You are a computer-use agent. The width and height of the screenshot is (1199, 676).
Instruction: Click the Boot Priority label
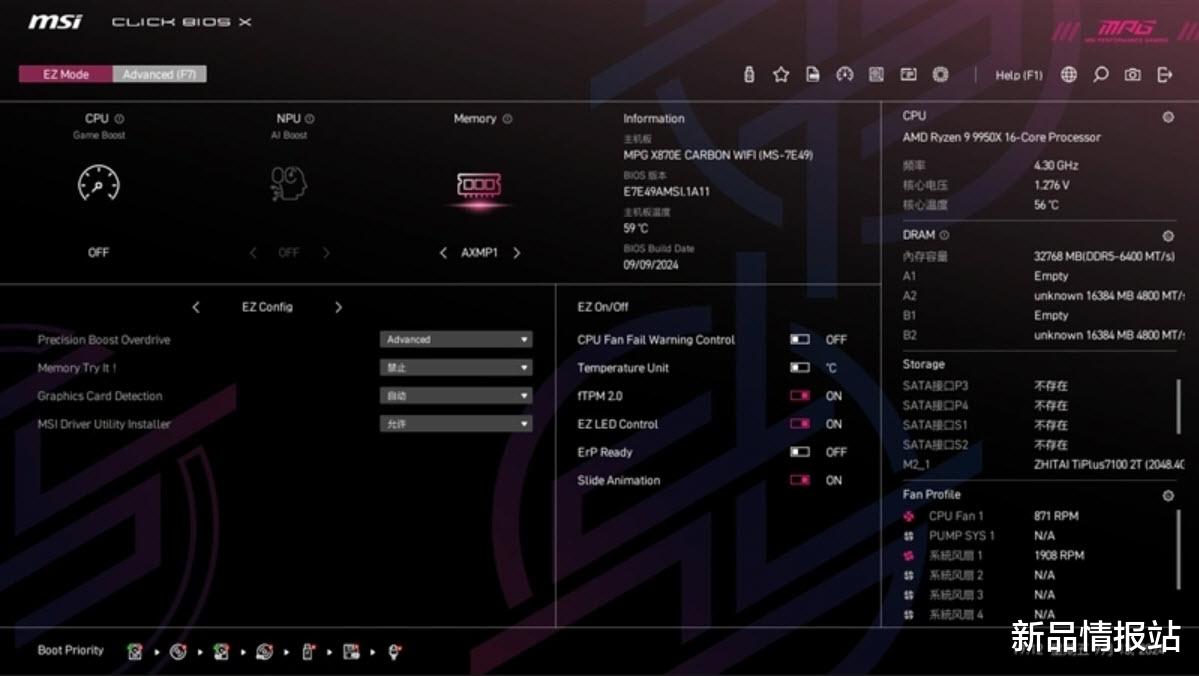[70, 650]
